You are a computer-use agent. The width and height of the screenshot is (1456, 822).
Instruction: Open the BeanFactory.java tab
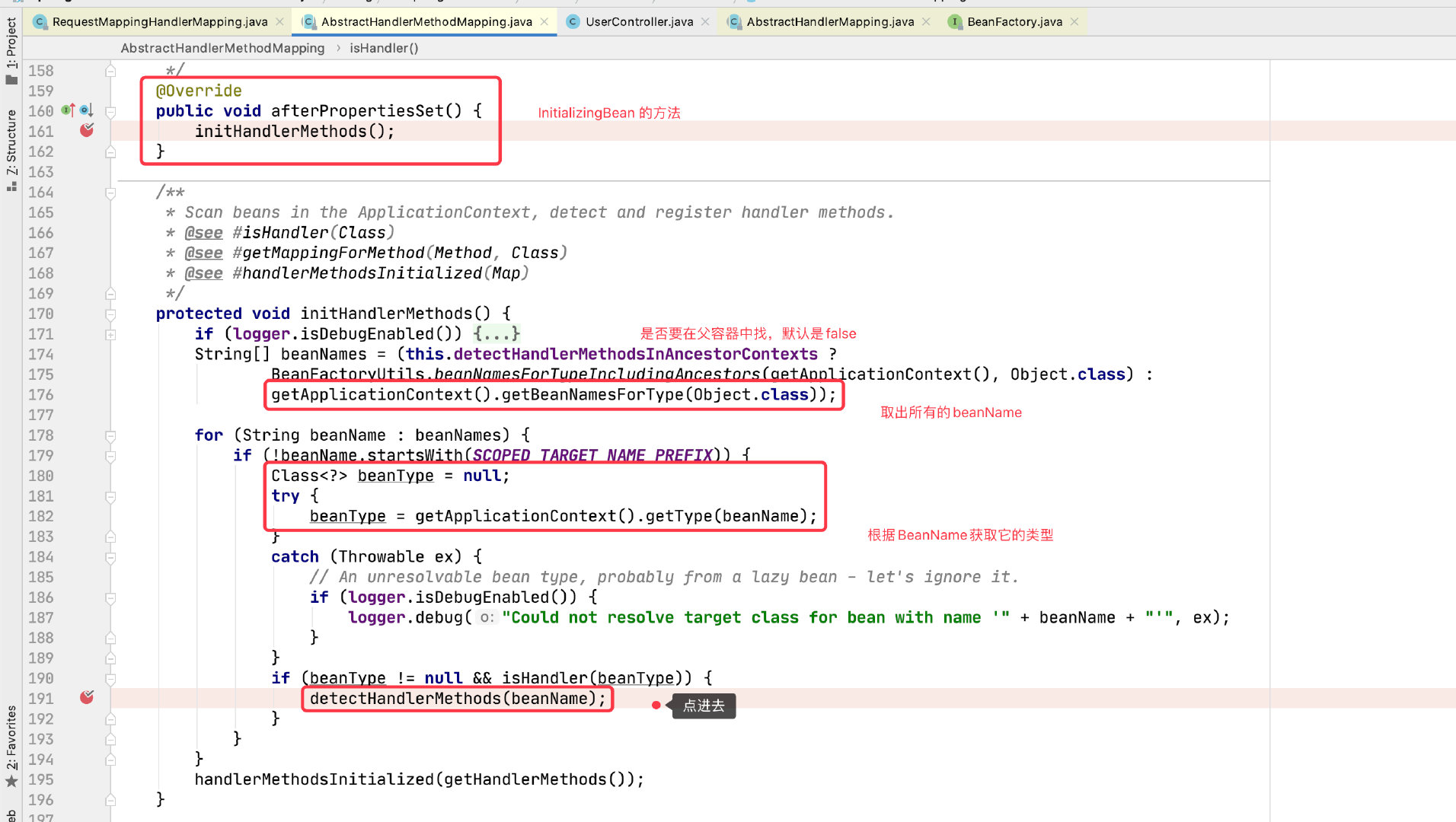1014,22
